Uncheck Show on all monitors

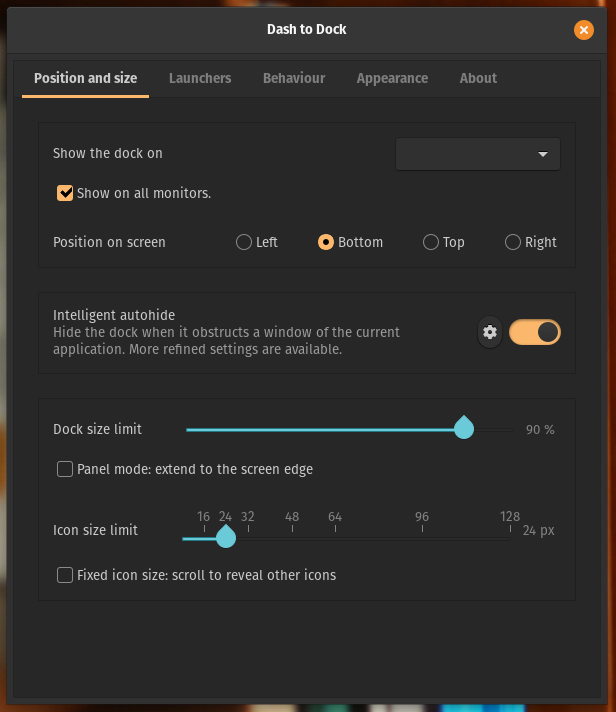65,193
